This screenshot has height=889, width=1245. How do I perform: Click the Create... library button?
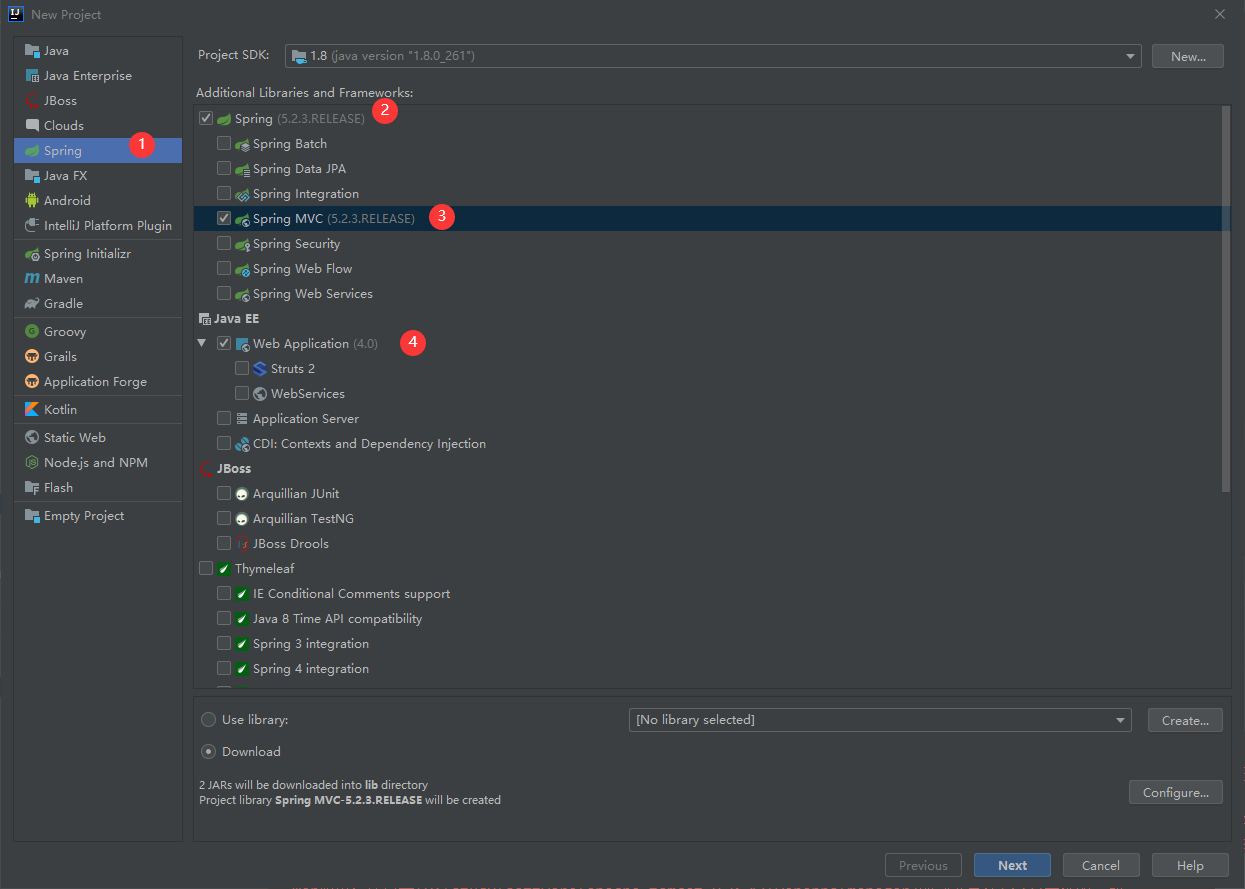[1186, 720]
